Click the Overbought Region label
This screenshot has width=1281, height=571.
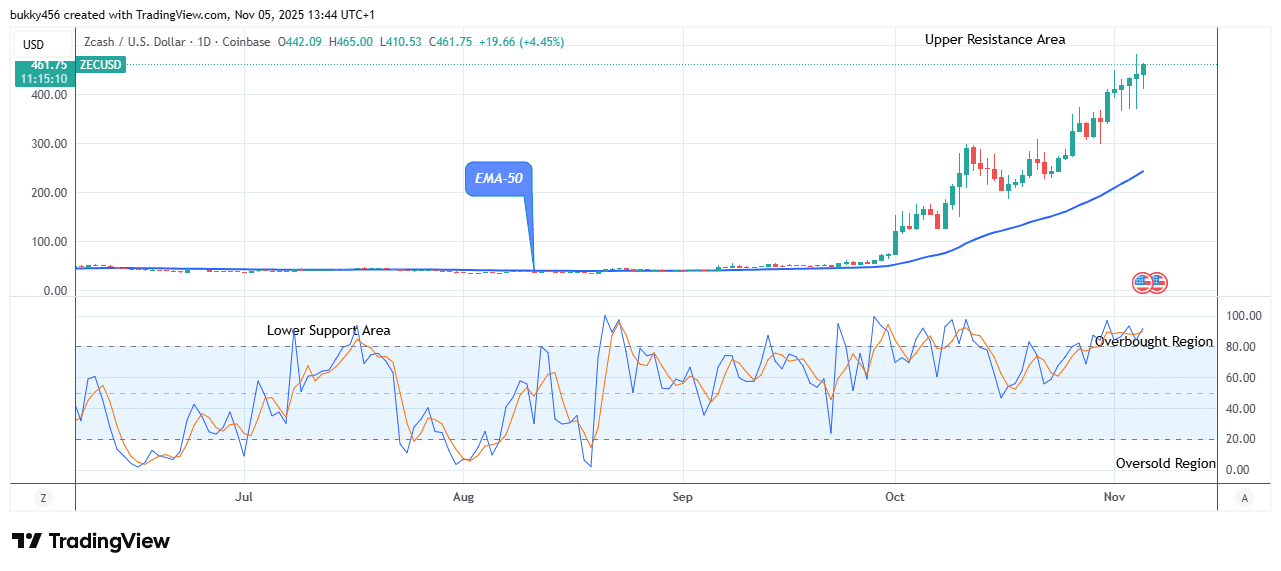click(x=1154, y=342)
